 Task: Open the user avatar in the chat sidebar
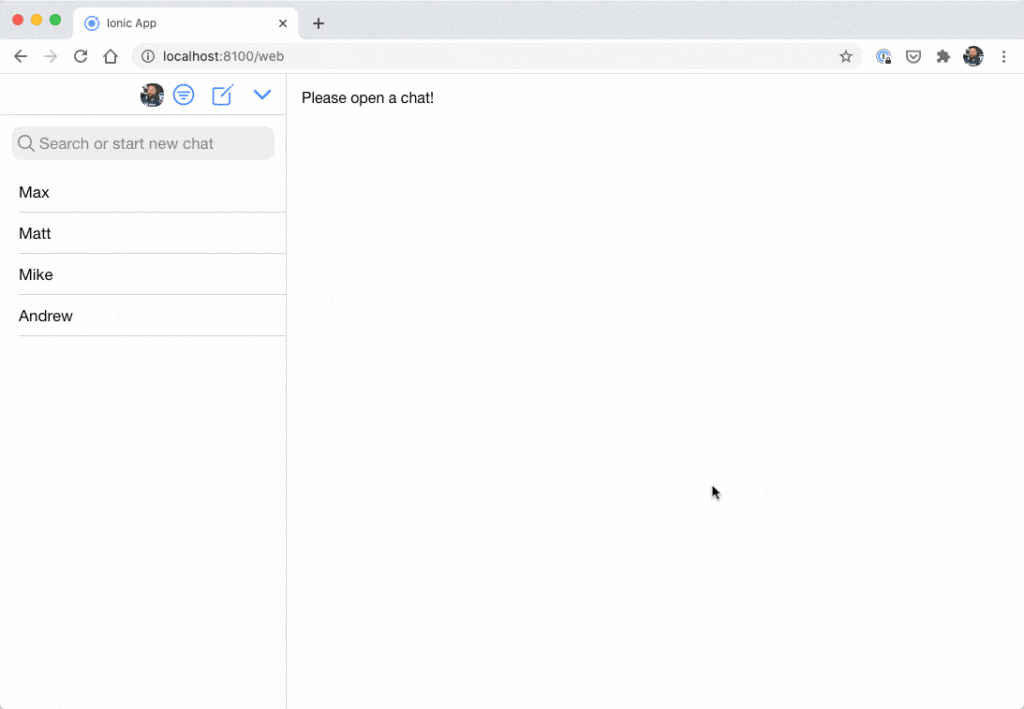pyautogui.click(x=152, y=95)
